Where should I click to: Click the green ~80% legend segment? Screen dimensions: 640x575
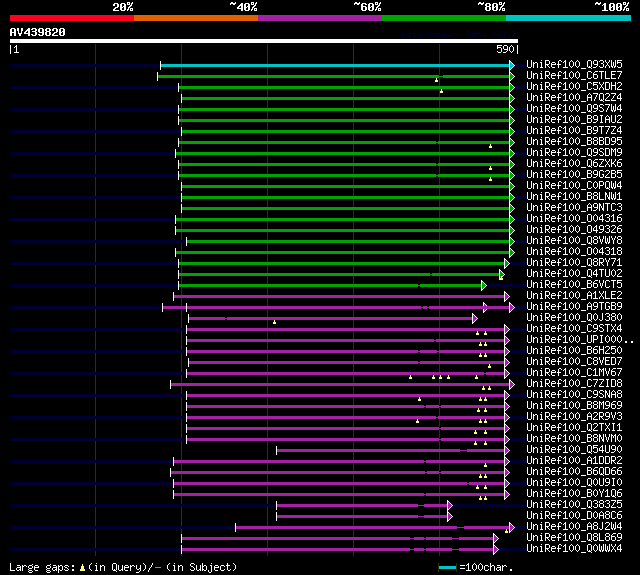444,18
